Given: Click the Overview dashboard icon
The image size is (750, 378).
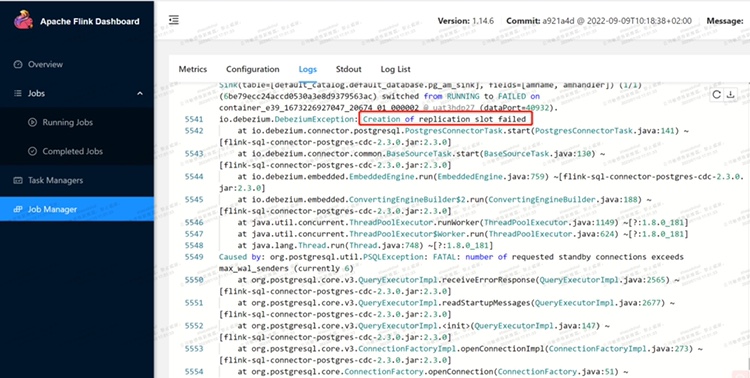Looking at the screenshot, I should (x=18, y=64).
